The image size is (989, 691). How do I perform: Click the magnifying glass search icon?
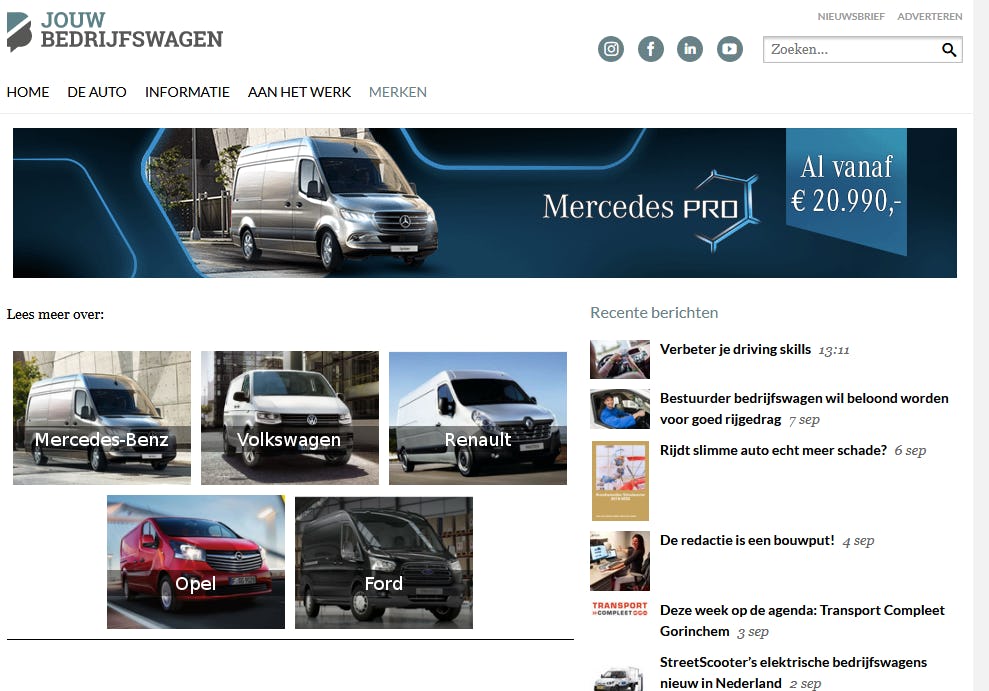(948, 48)
